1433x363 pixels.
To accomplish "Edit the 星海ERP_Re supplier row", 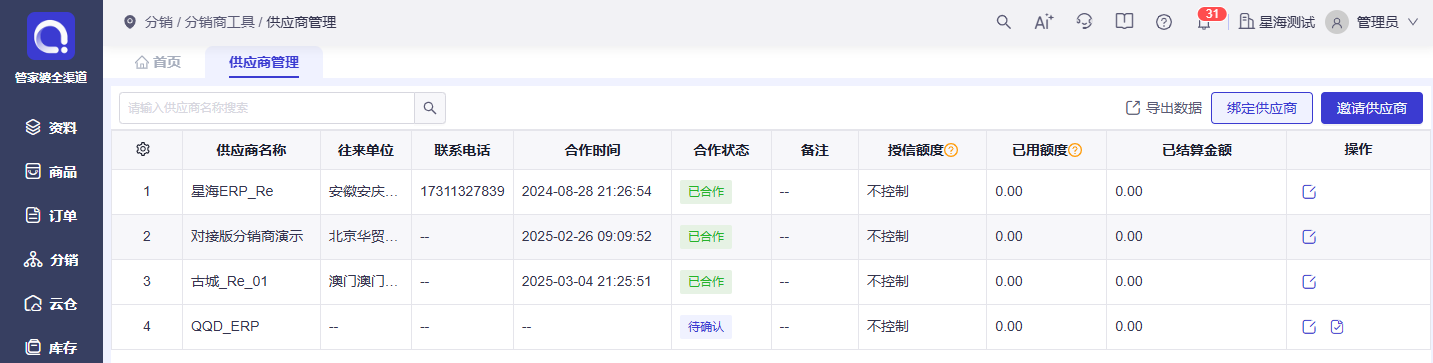I will 1309,191.
